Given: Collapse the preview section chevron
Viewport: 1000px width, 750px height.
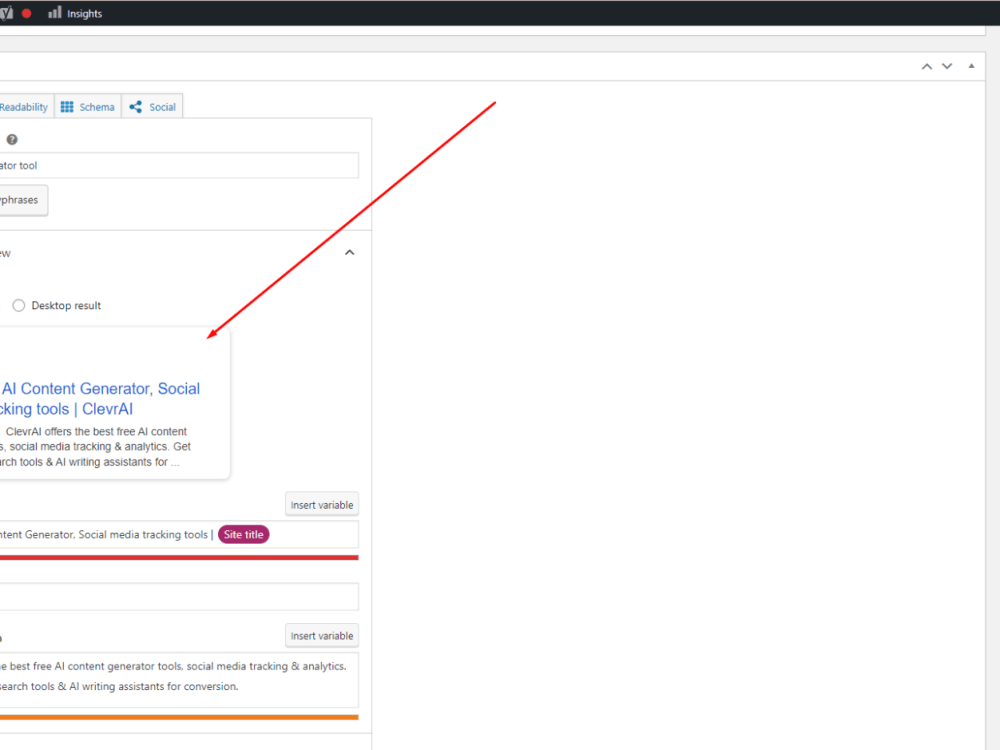Looking at the screenshot, I should (x=349, y=253).
